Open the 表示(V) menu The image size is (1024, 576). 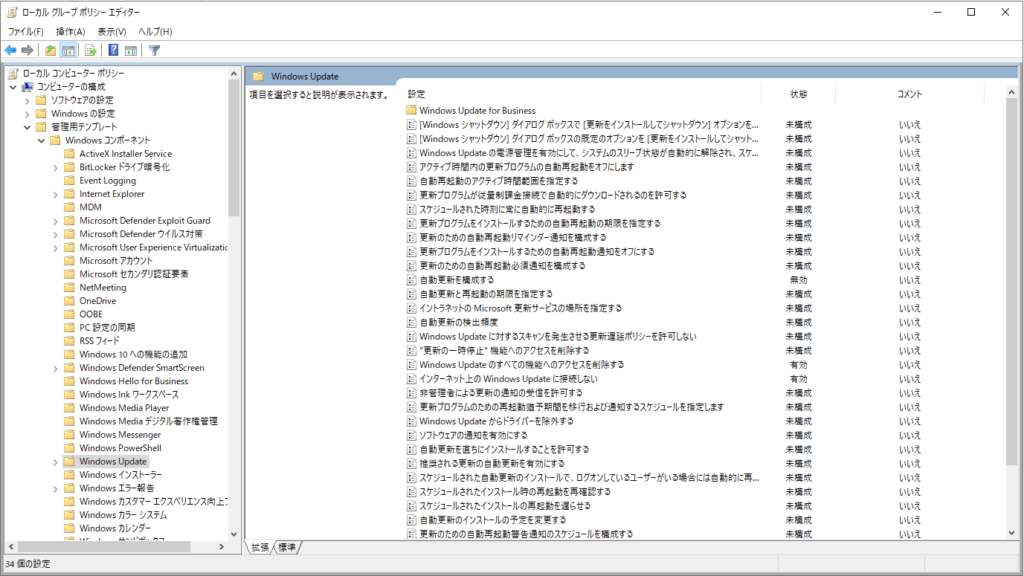tap(112, 32)
